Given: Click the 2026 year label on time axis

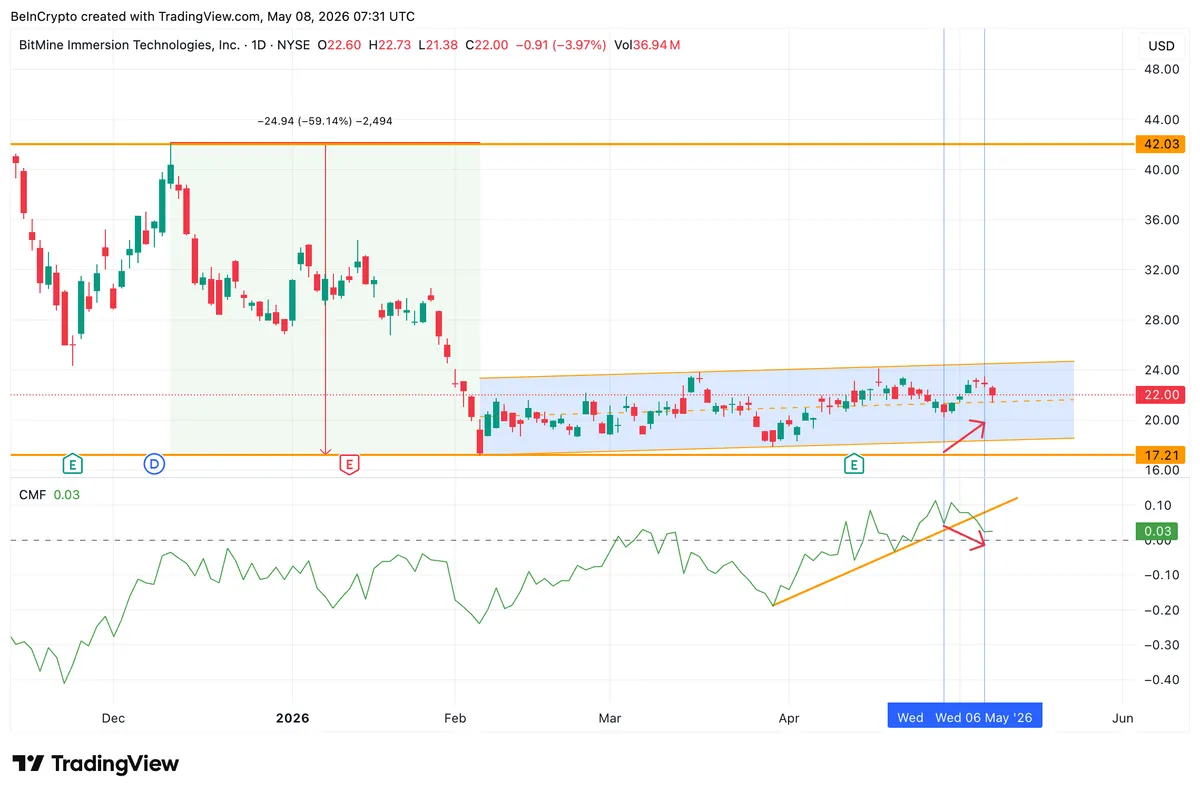Looking at the screenshot, I should [293, 718].
